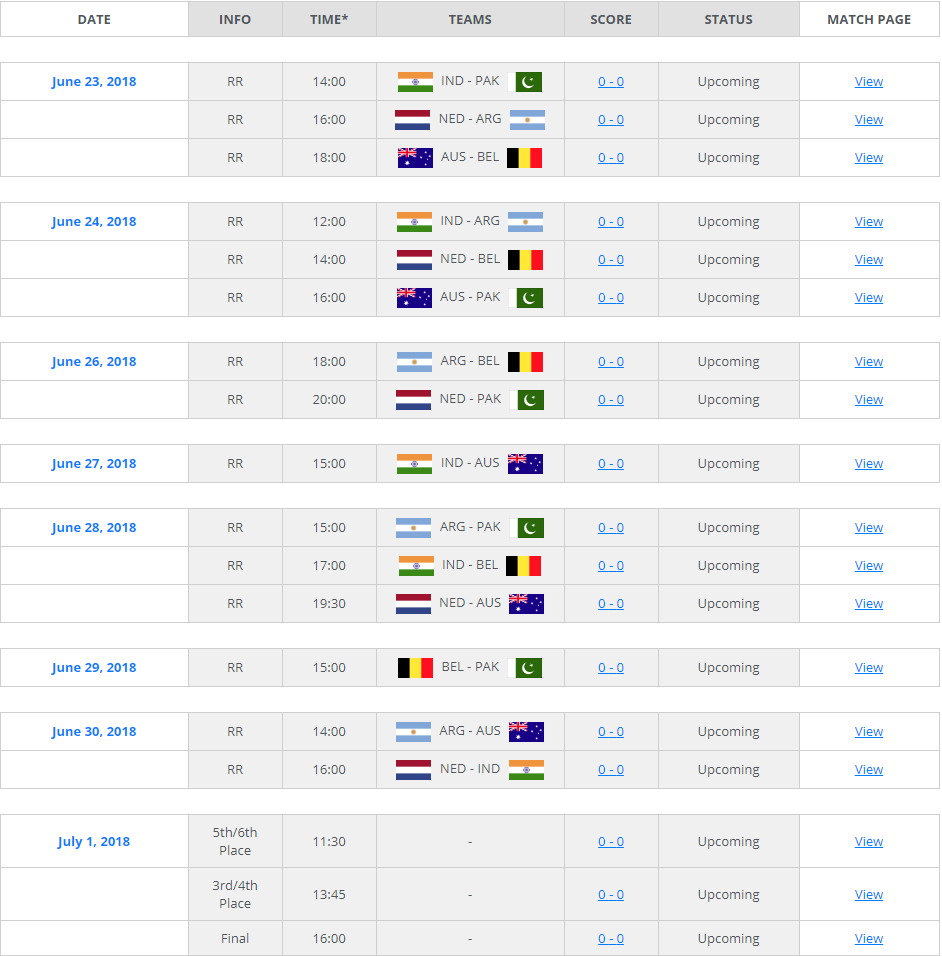Click Australia flag in IND - AUS match

pos(525,464)
